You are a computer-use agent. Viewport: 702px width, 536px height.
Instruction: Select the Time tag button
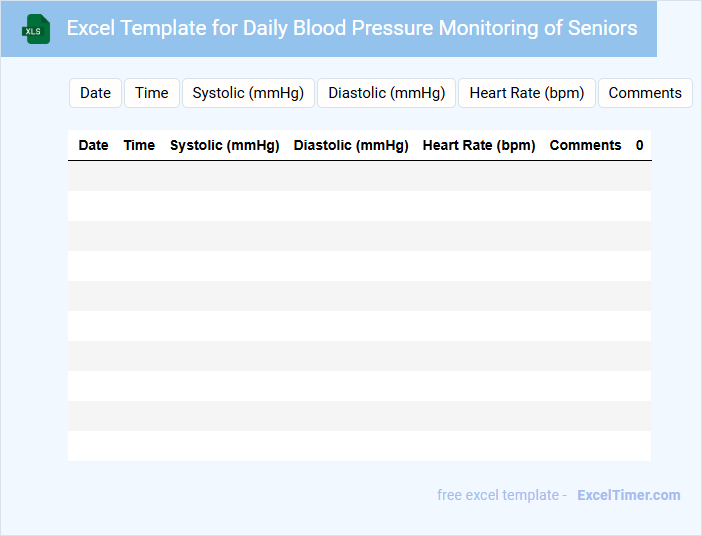point(152,93)
